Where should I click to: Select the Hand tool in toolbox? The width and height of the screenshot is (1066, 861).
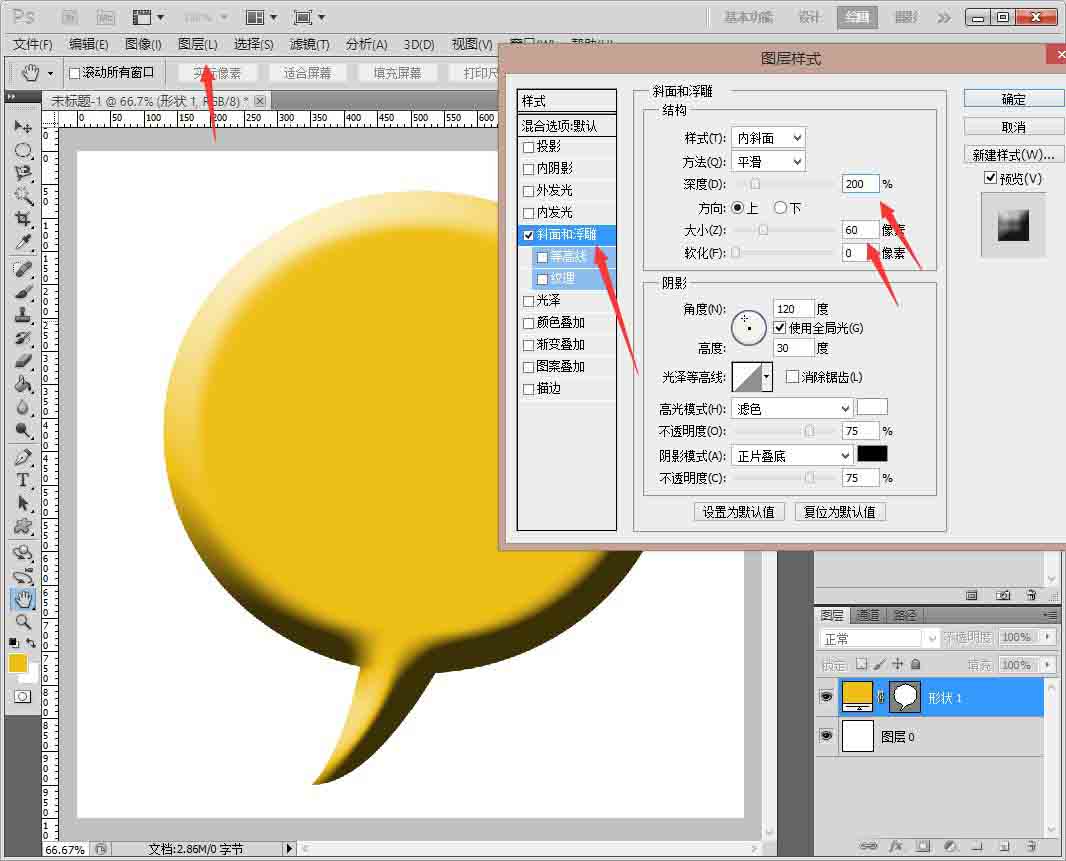[x=23, y=599]
